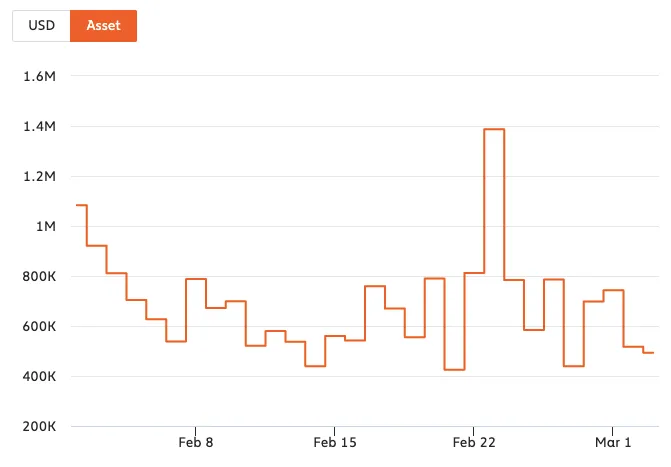Click the 1.4M y-axis label
Screen dimensions: 671x467
(x=39, y=126)
